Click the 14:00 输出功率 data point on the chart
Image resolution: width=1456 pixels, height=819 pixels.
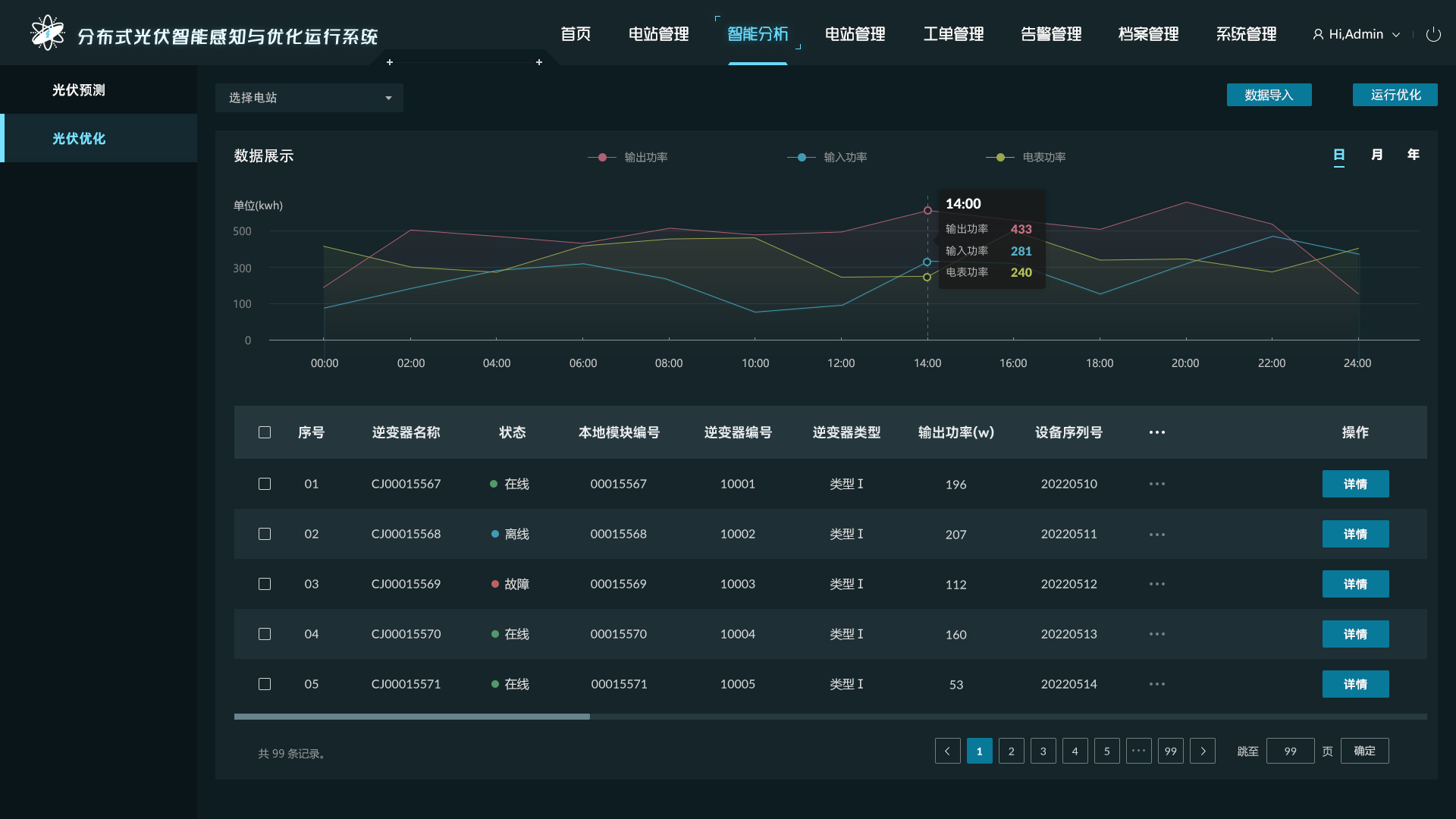click(927, 210)
